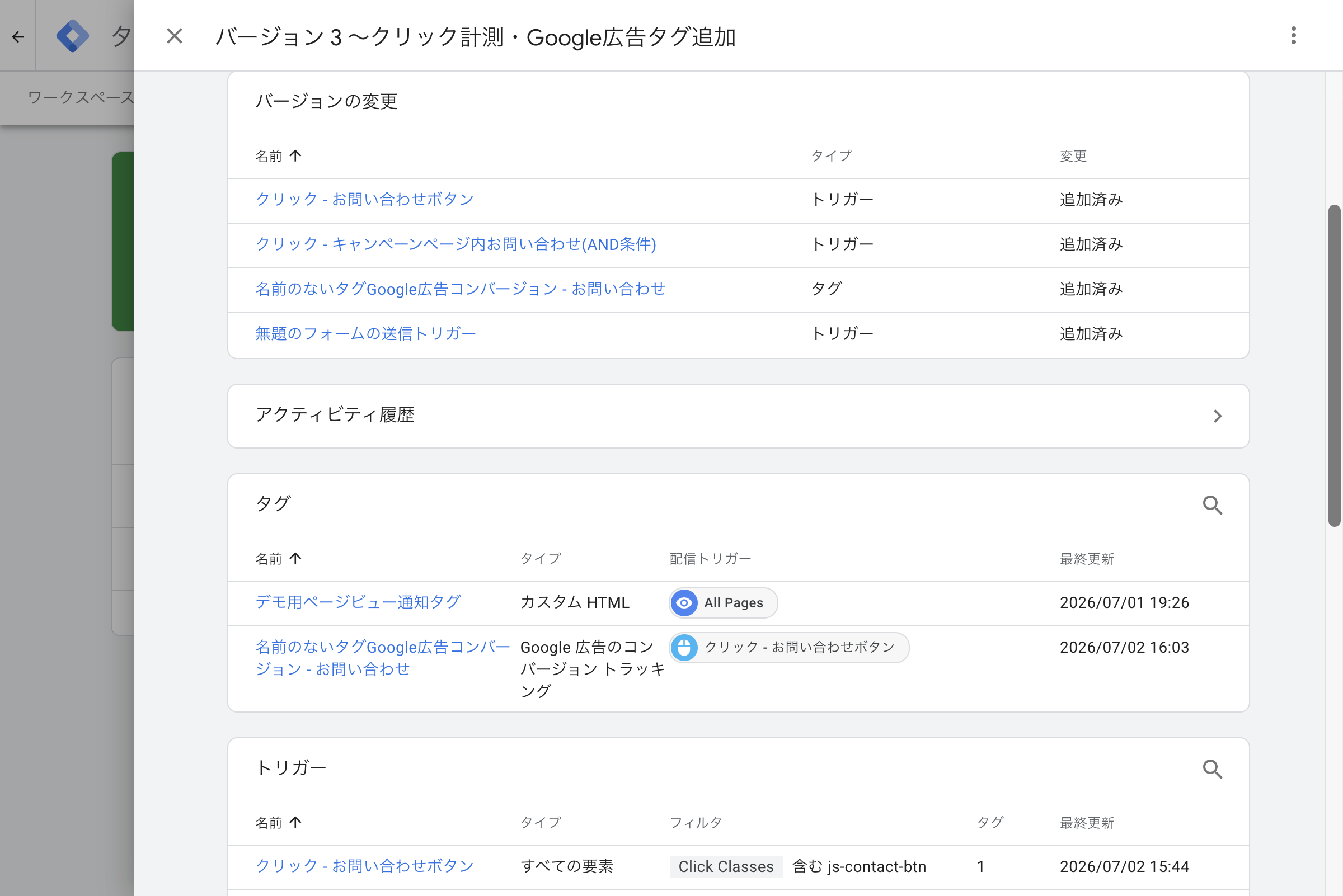Click the version title バージョン 3 heading
Viewport: 1343px width, 896px height.
(x=475, y=37)
